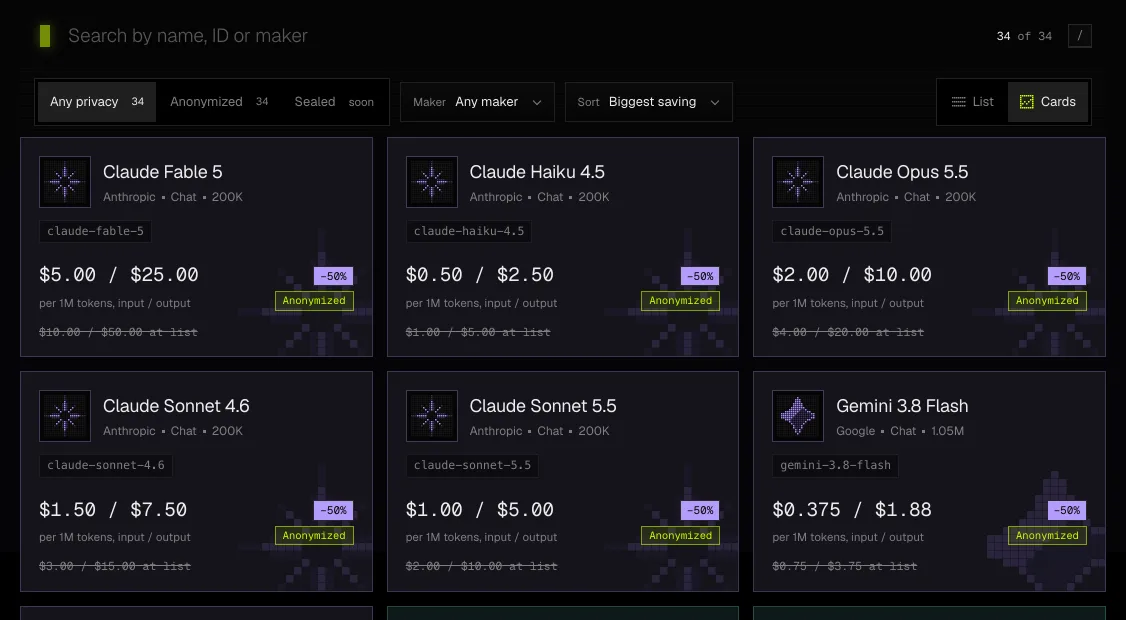The width and height of the screenshot is (1126, 620).
Task: Click the $0.375 / $1.88 price
Action: pos(852,509)
